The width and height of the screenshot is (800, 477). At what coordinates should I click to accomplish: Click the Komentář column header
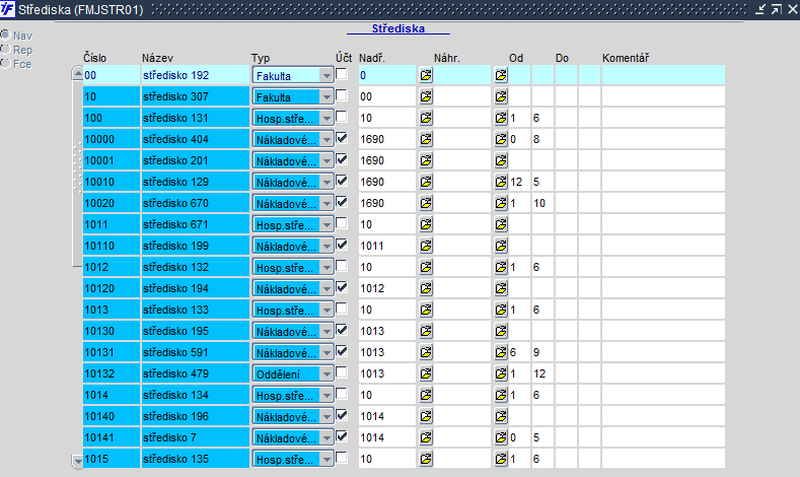click(x=626, y=58)
